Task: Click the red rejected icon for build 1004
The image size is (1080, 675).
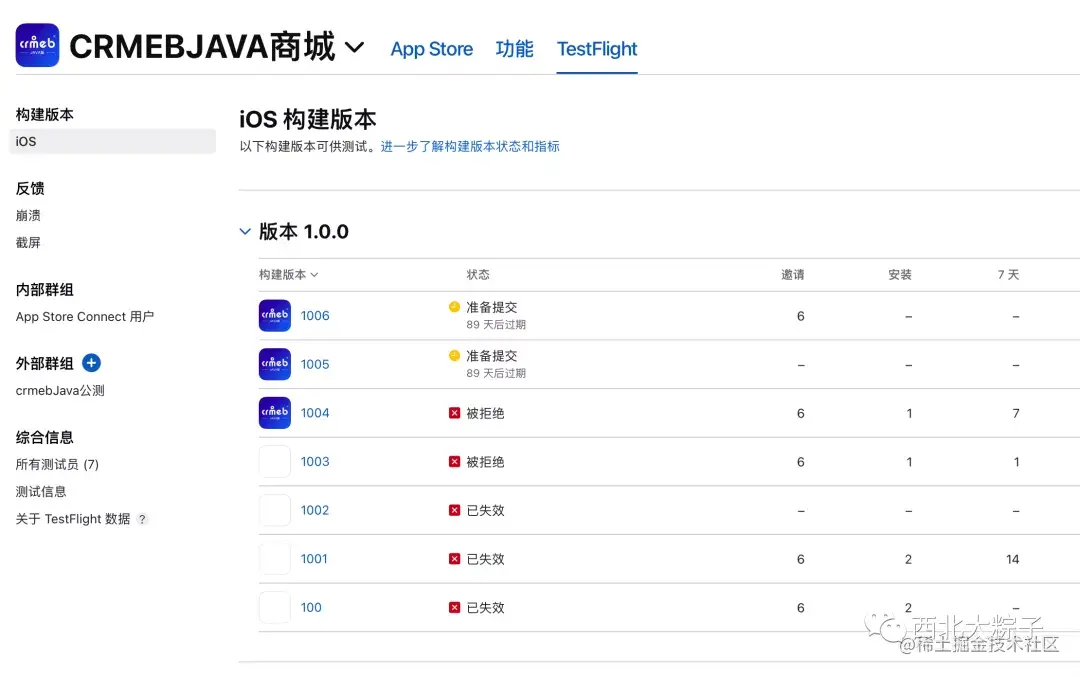Action: pos(455,413)
